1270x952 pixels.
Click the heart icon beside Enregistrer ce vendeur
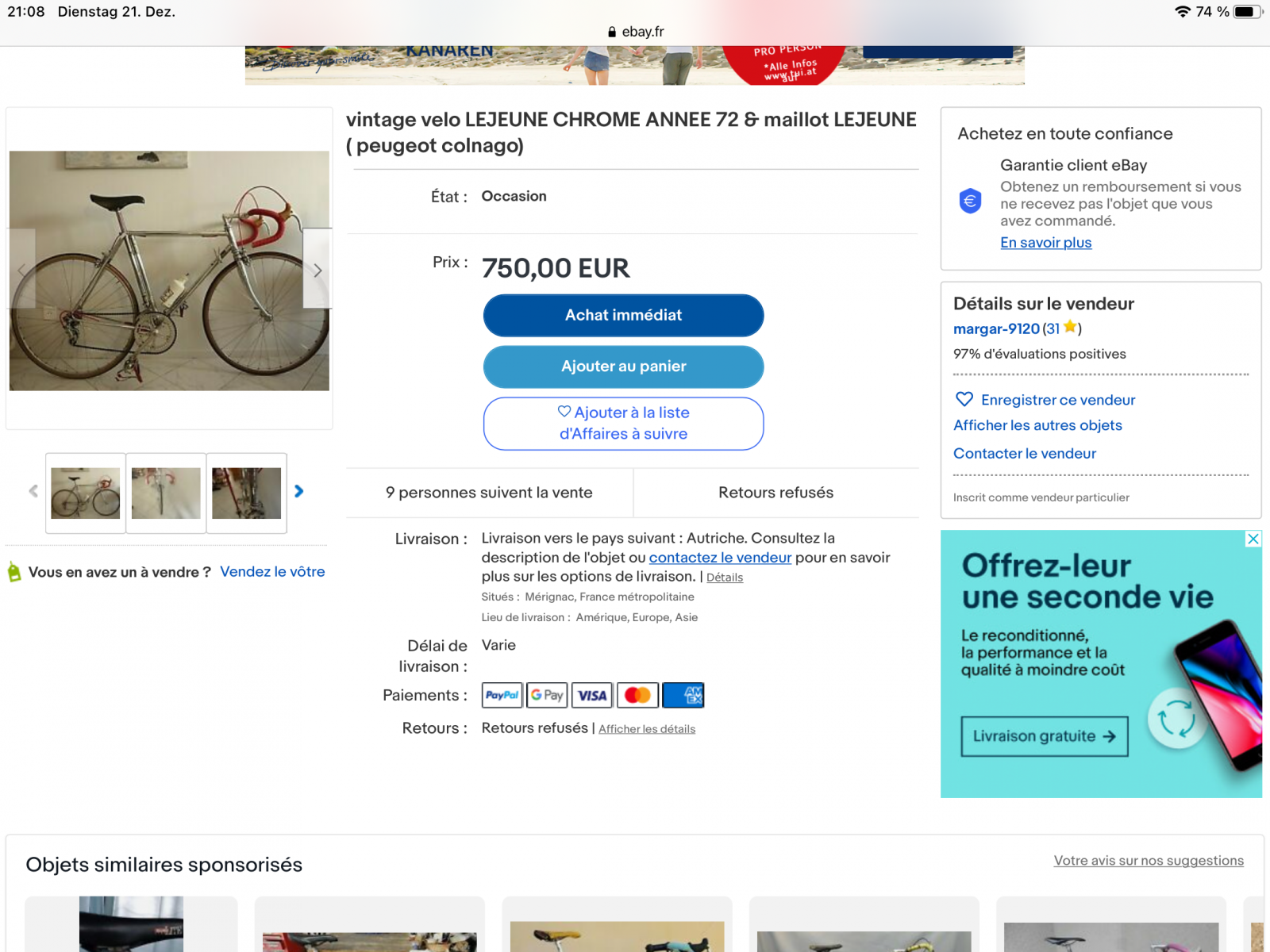click(964, 399)
